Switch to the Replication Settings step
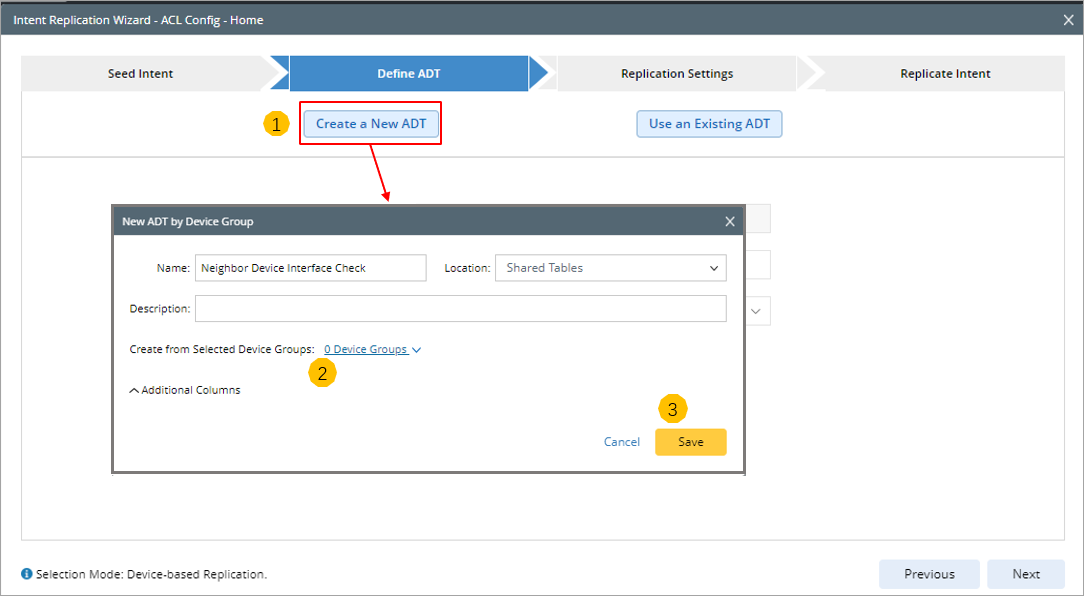Screen dimensions: 1084x596 pos(677,74)
